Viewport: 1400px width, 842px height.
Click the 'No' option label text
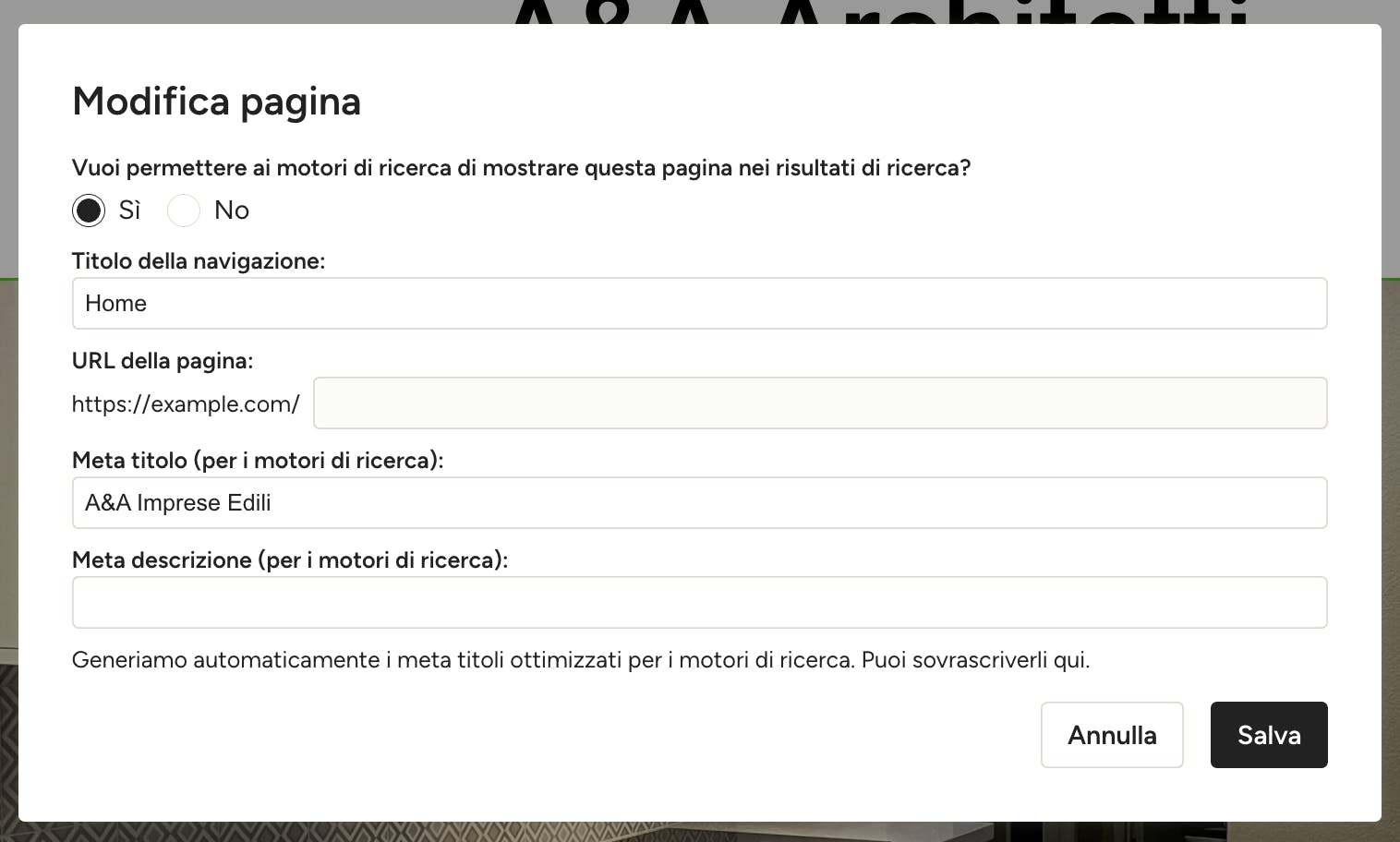point(232,210)
